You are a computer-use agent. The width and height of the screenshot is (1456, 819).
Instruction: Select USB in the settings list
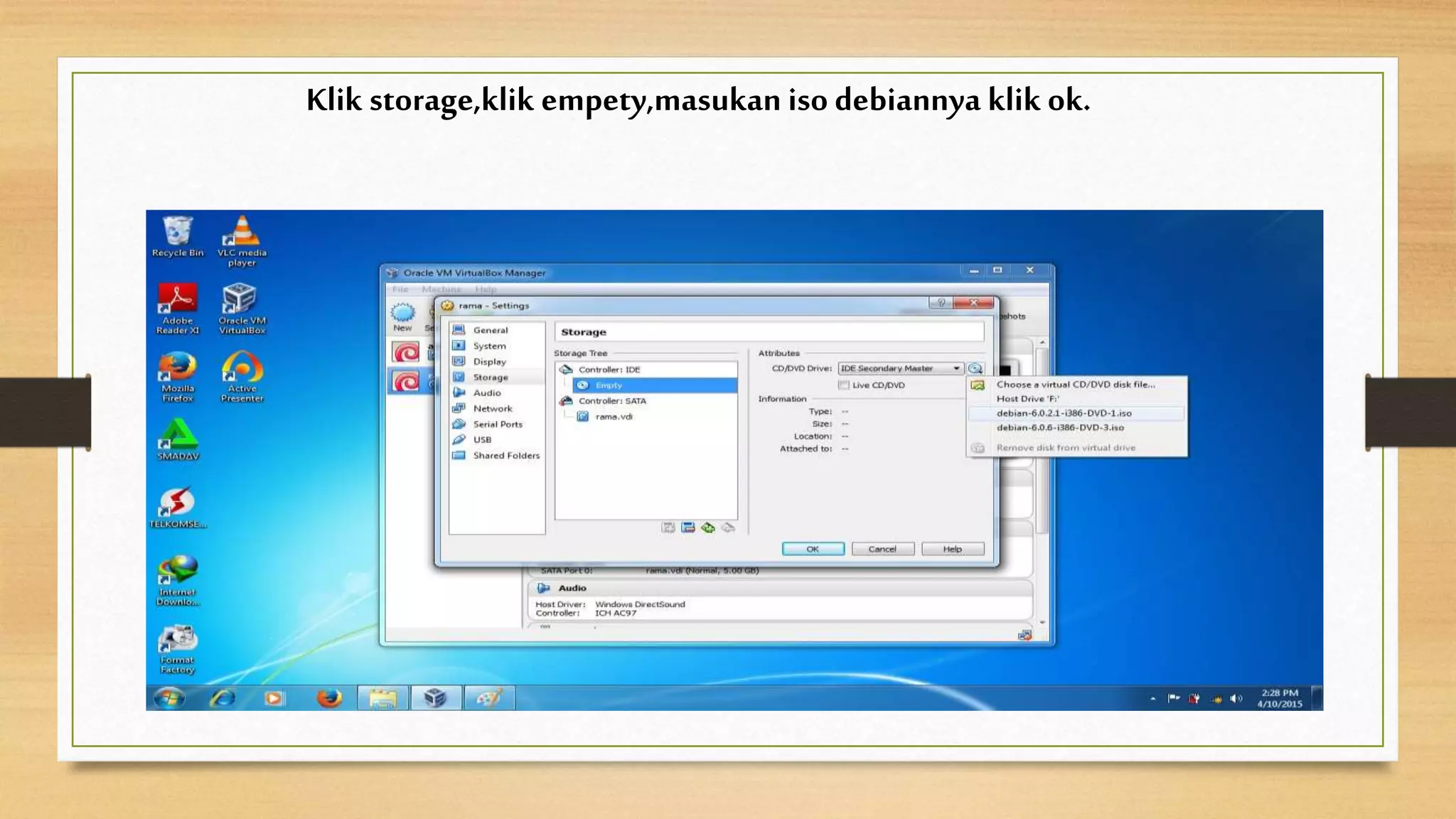tap(496, 439)
